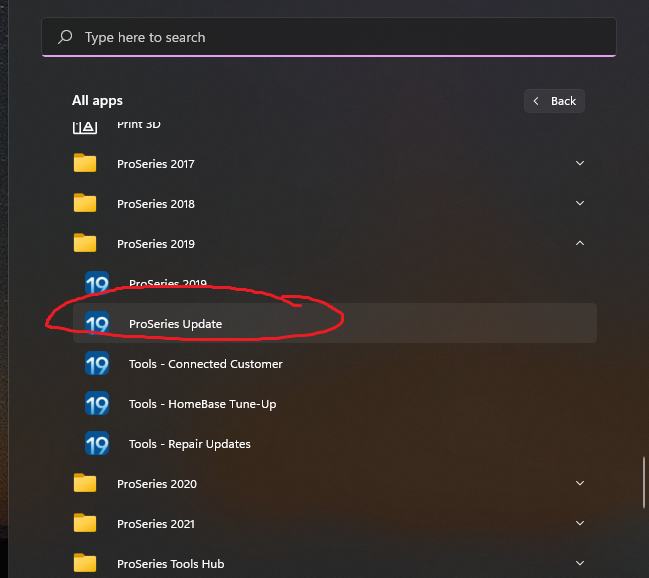Open Tools - Connected Customer icon
649x578 pixels.
pos(97,364)
